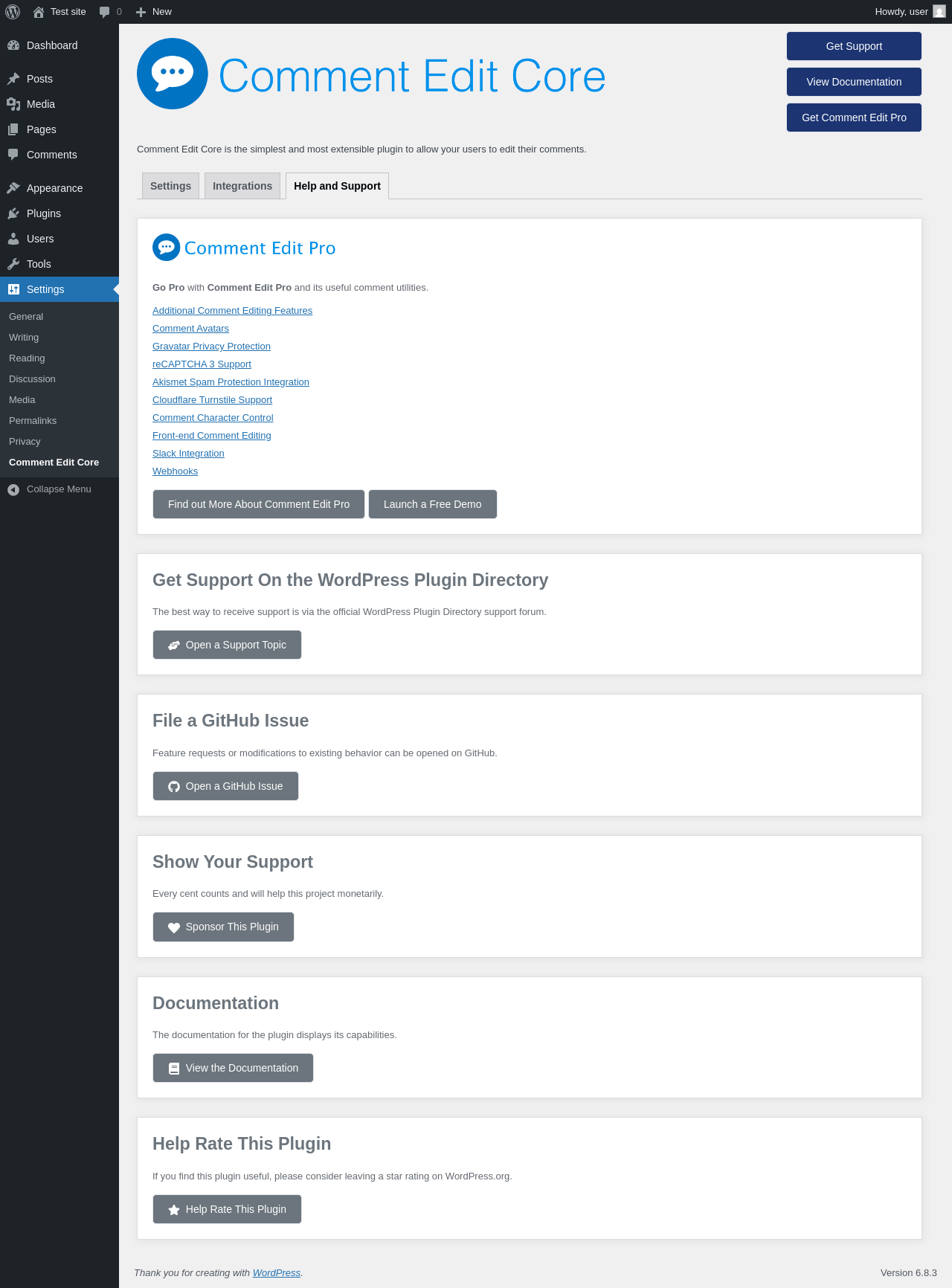This screenshot has width=952, height=1288.
Task: Click the Show Your Support heading
Action: coord(233,862)
